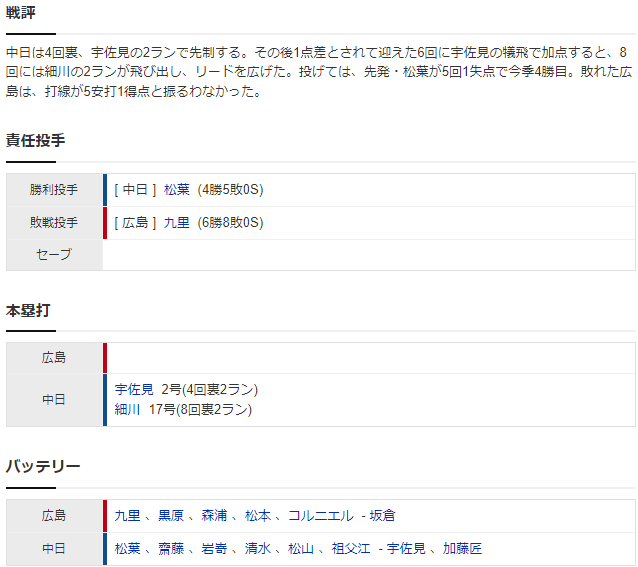This screenshot has height=567, width=638.
Task: Open 黒原 pitcher link
Action: (171, 515)
